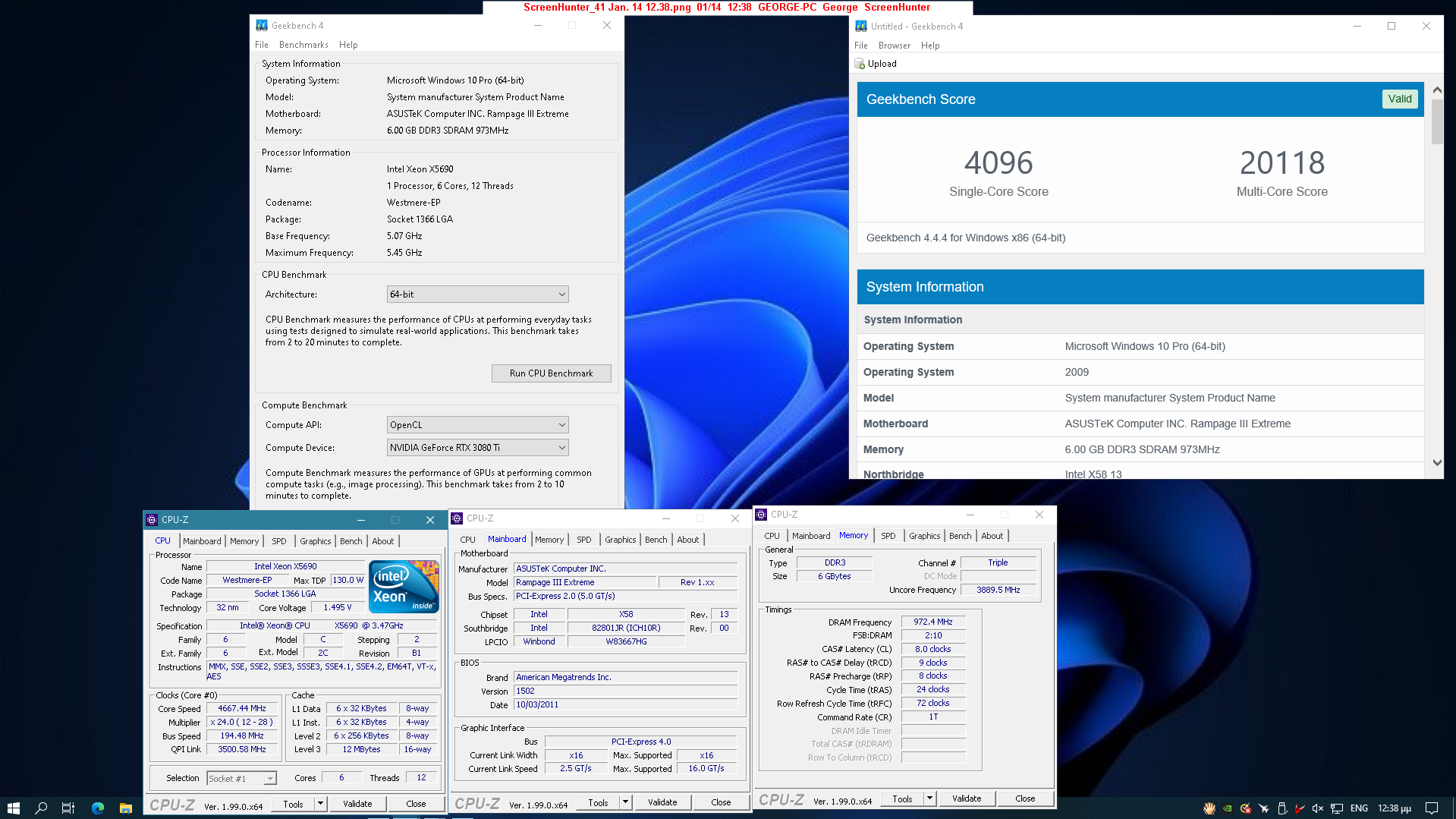The width and height of the screenshot is (1456, 819).
Task: Open taskbar Search magnifier
Action: [41, 808]
